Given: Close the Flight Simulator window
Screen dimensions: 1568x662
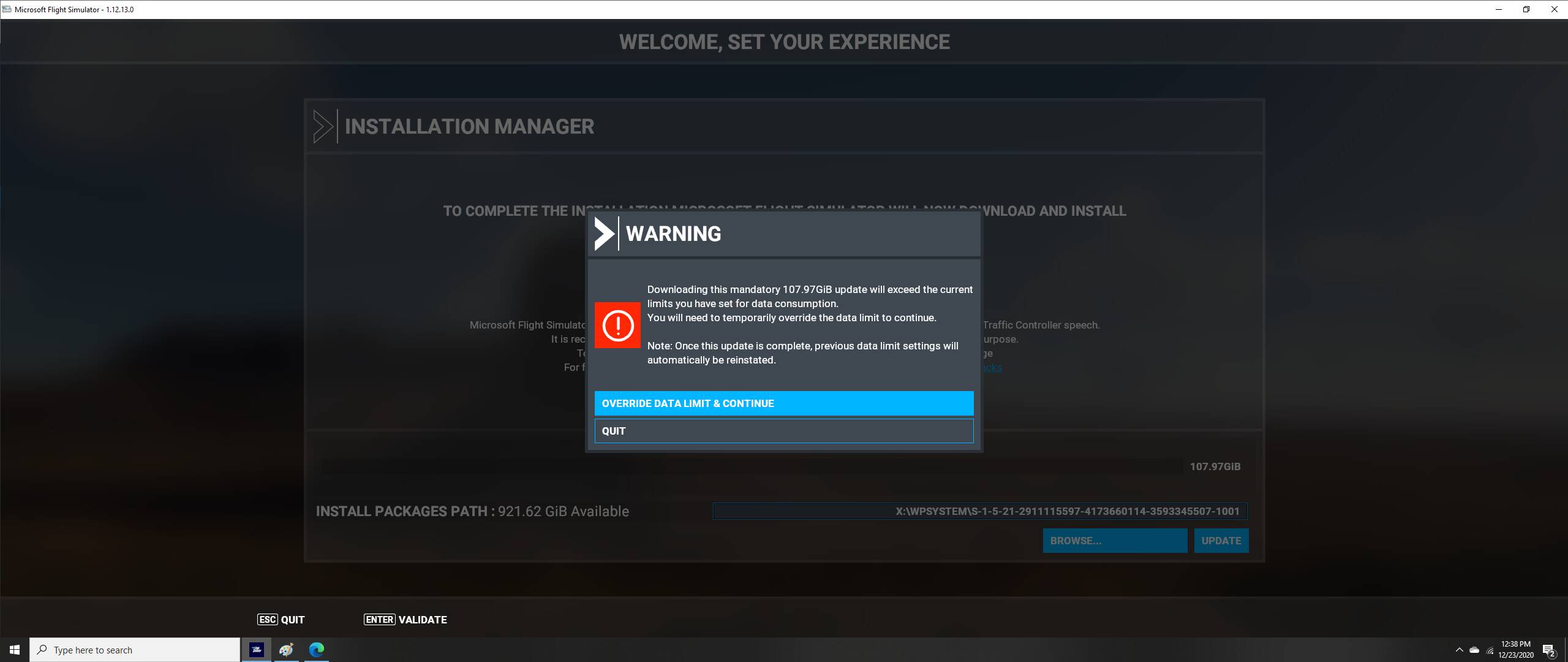Looking at the screenshot, I should point(1554,9).
